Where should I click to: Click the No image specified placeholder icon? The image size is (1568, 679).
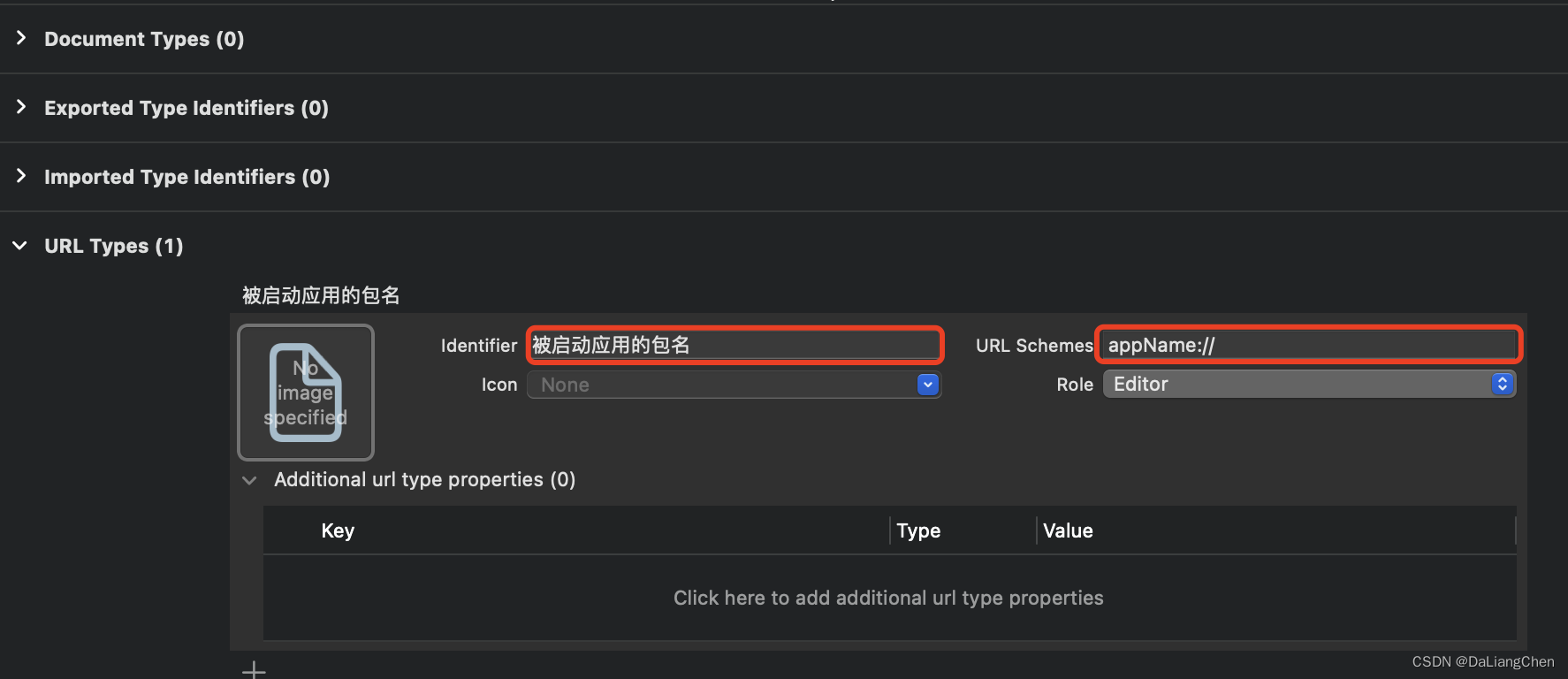pos(305,393)
